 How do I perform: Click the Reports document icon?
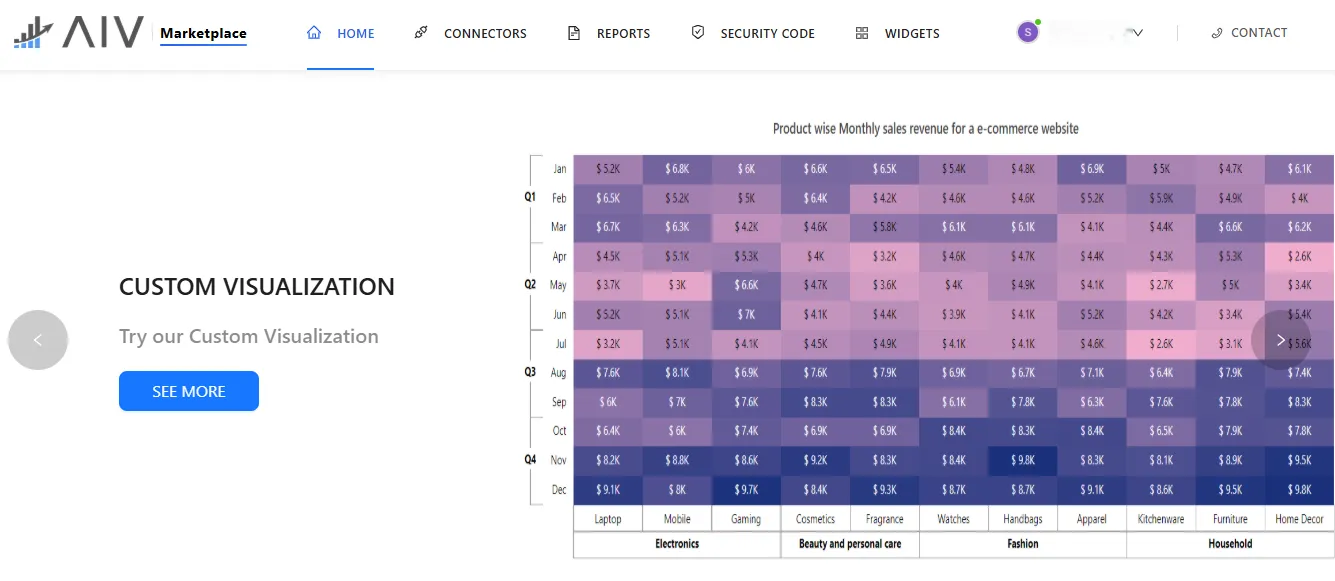[574, 33]
